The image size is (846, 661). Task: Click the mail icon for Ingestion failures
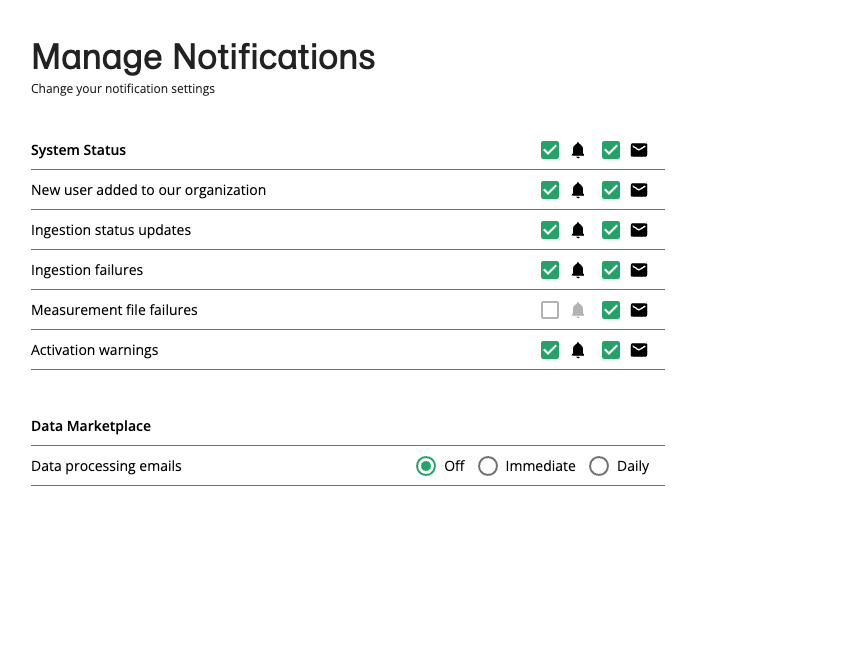pyautogui.click(x=639, y=269)
